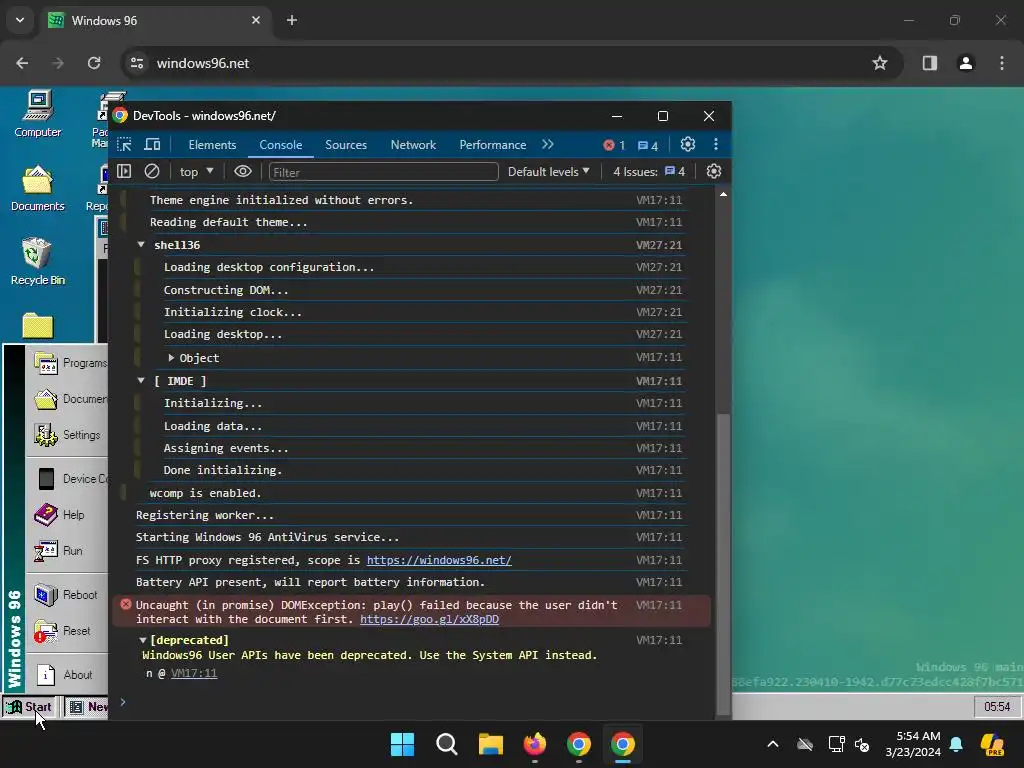
Task: Open the tab search dropdown chevron
Action: (x=20, y=20)
